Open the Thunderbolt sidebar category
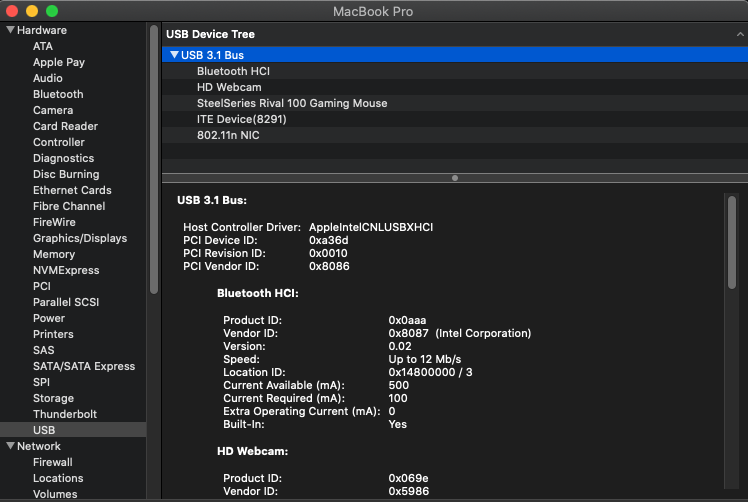The width and height of the screenshot is (748, 502). [65, 414]
